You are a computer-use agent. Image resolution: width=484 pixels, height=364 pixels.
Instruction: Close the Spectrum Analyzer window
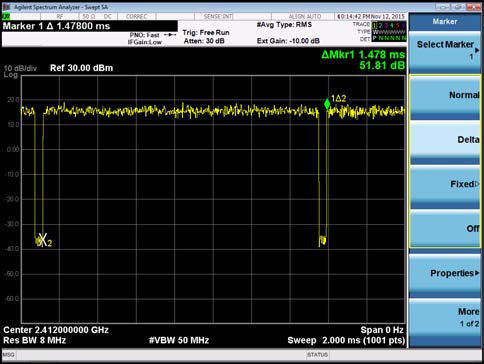(473, 7)
